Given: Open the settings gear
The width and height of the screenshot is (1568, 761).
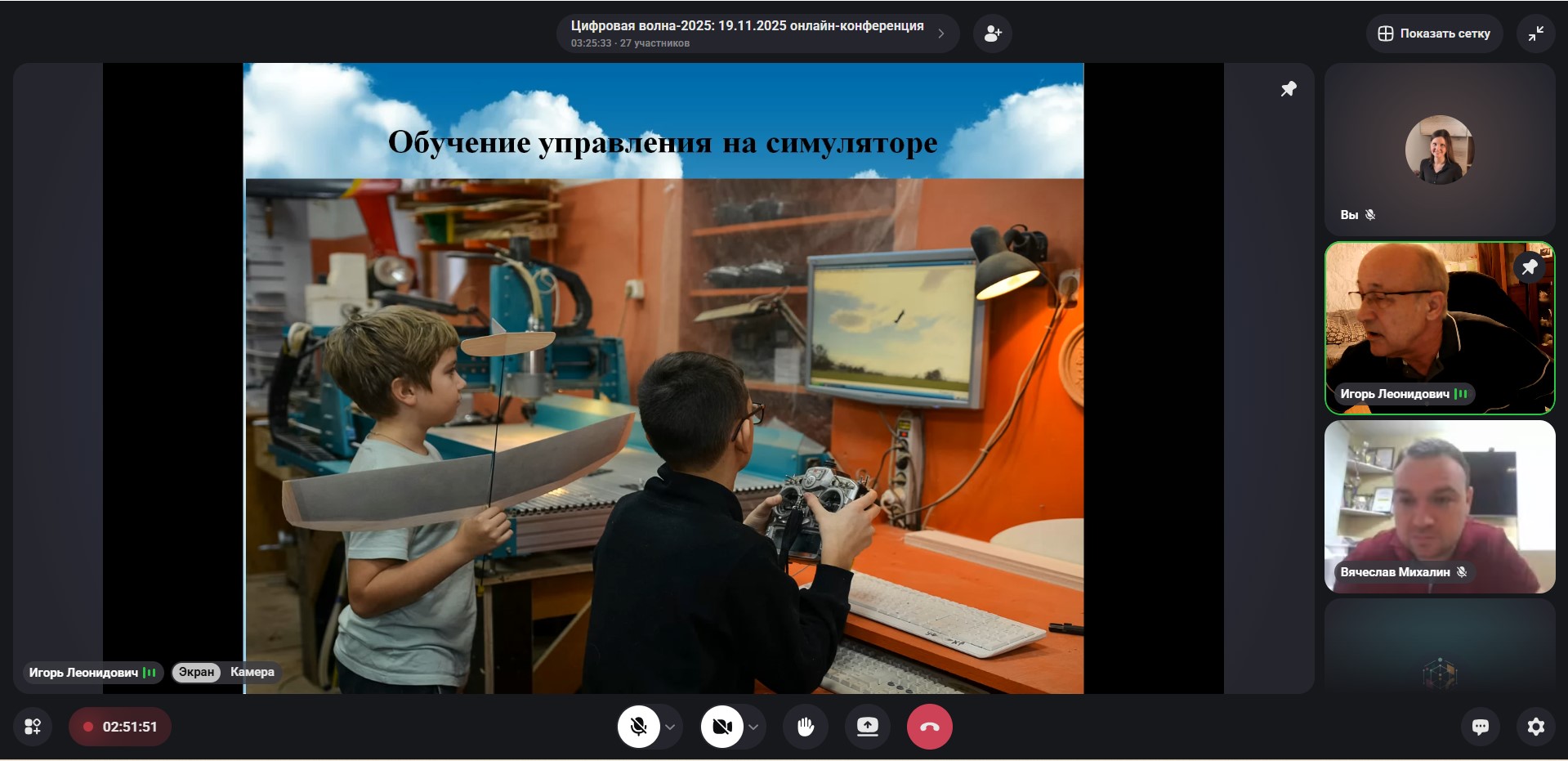Looking at the screenshot, I should [1535, 727].
